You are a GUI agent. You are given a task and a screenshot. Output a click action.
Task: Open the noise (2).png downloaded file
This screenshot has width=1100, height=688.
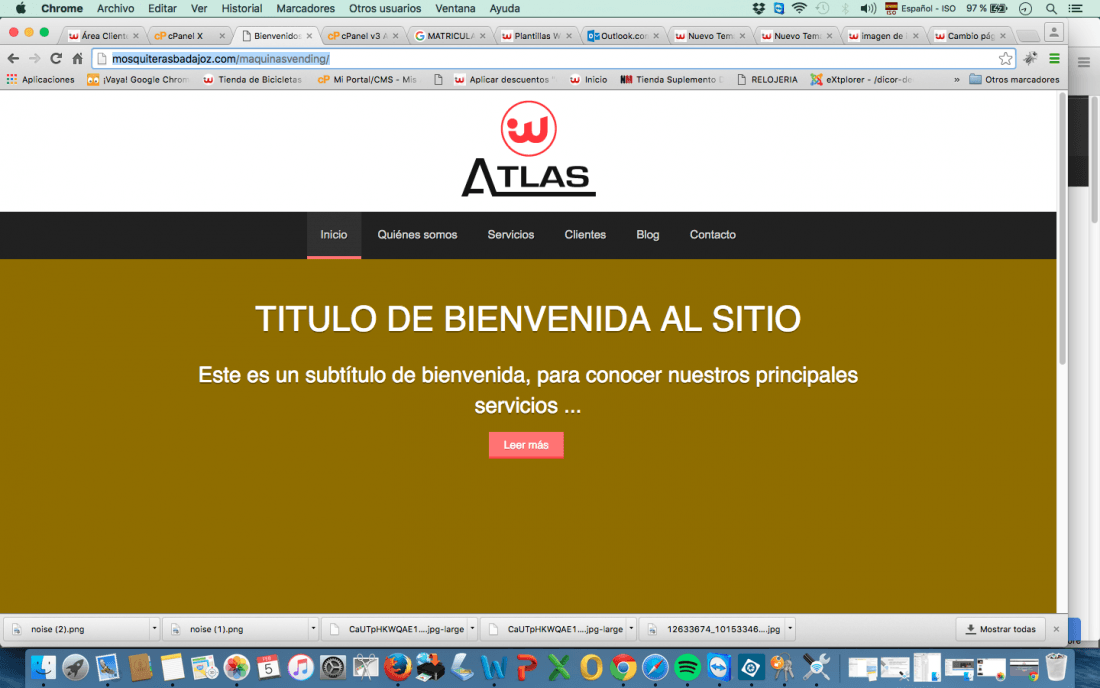(77, 629)
